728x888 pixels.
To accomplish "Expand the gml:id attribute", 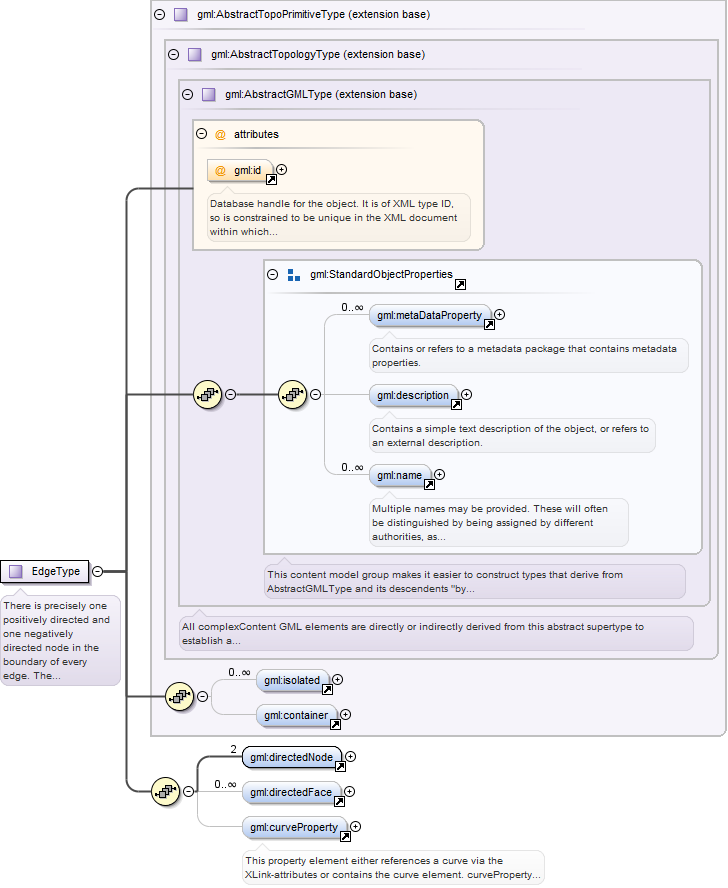I will coord(282,169).
